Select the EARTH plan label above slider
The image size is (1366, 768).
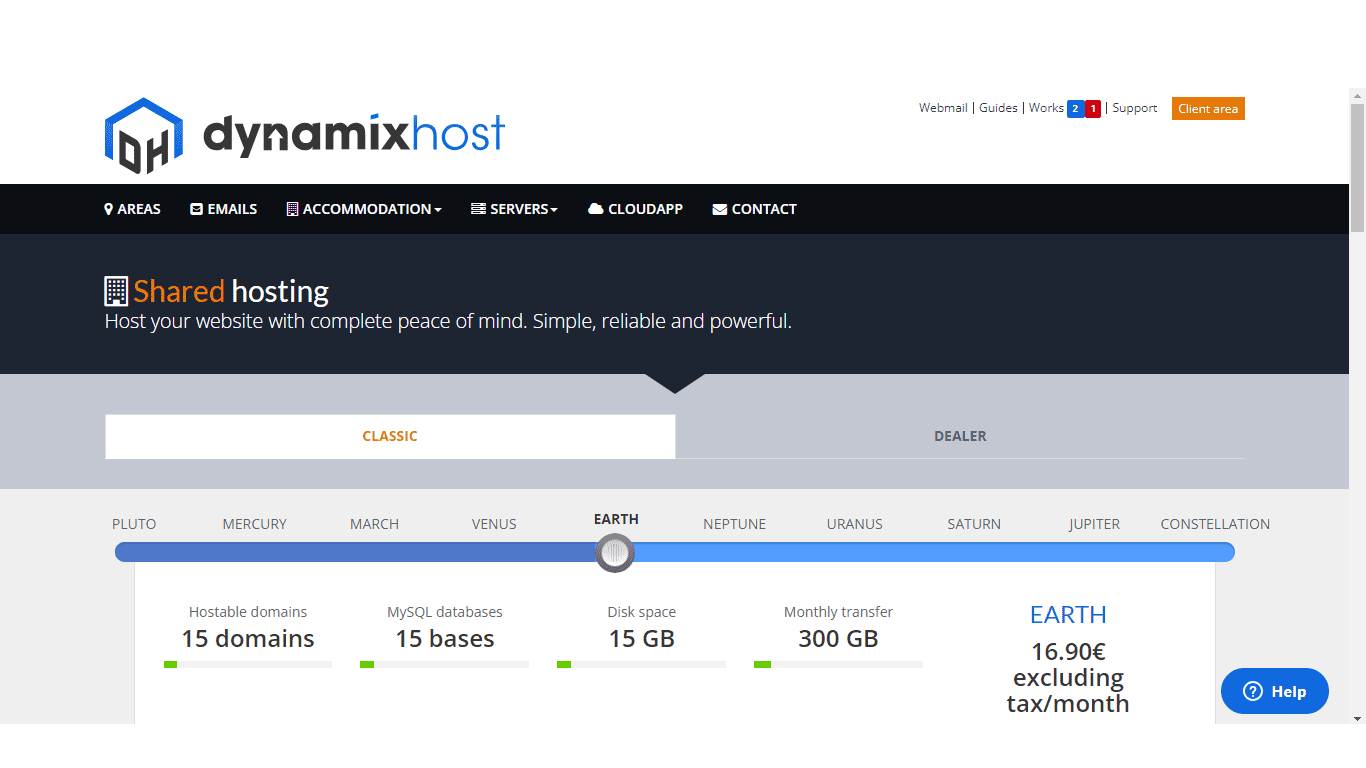(616, 519)
